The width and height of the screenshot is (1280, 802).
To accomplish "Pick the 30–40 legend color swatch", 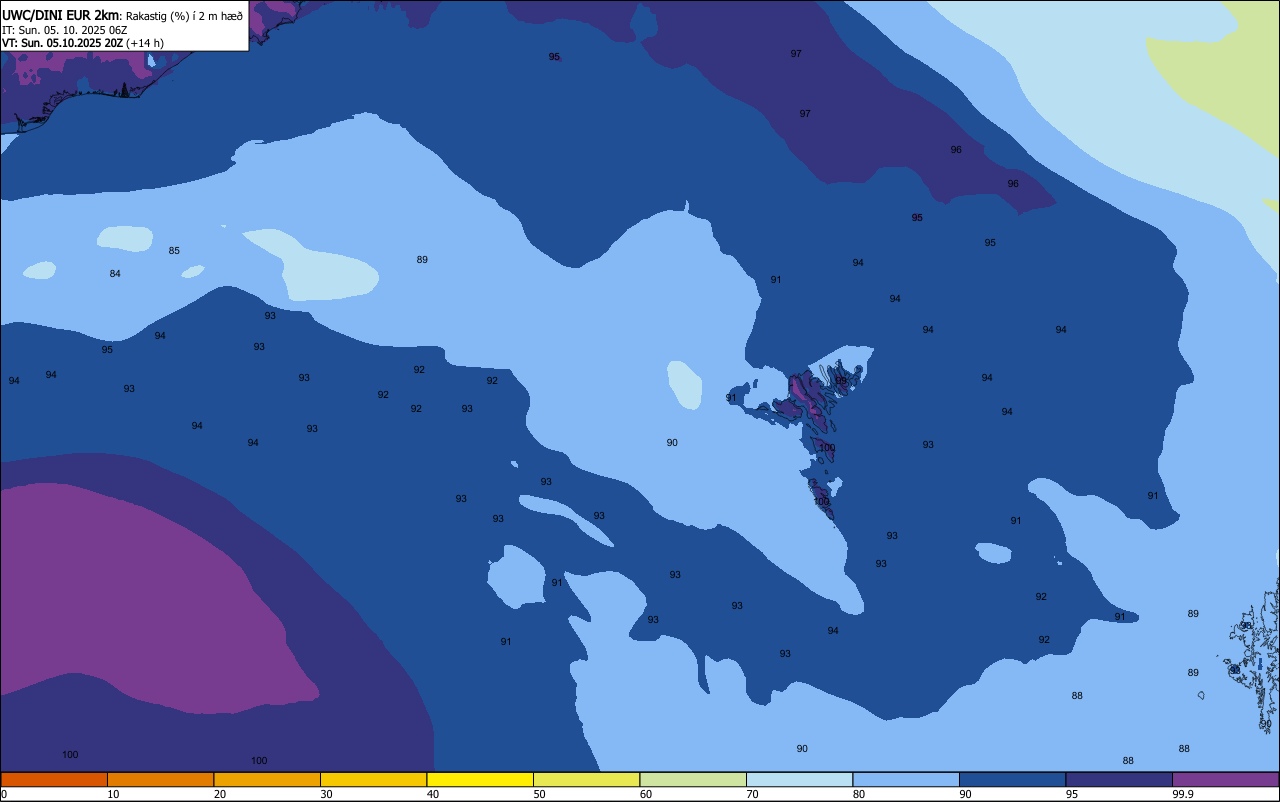I will point(373,779).
